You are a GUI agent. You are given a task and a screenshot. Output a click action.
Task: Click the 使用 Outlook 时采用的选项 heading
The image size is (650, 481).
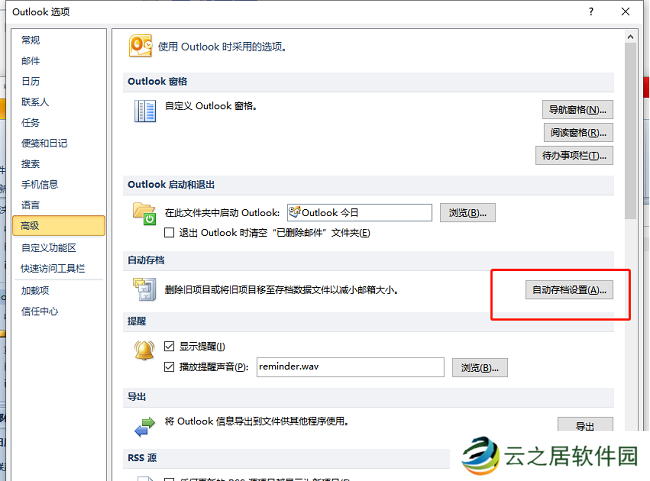pos(222,47)
